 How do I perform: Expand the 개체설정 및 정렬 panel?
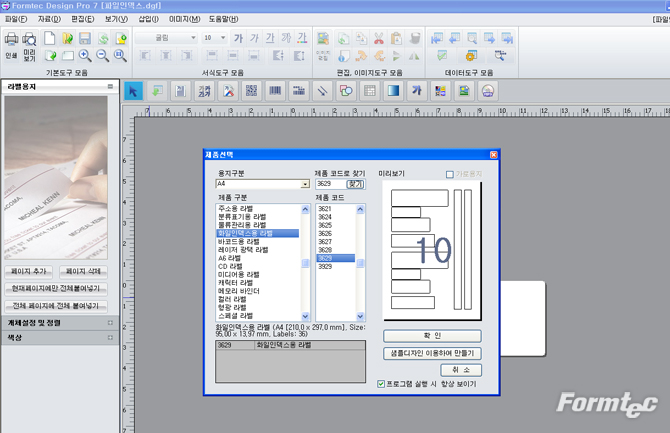pyautogui.click(x=110, y=323)
